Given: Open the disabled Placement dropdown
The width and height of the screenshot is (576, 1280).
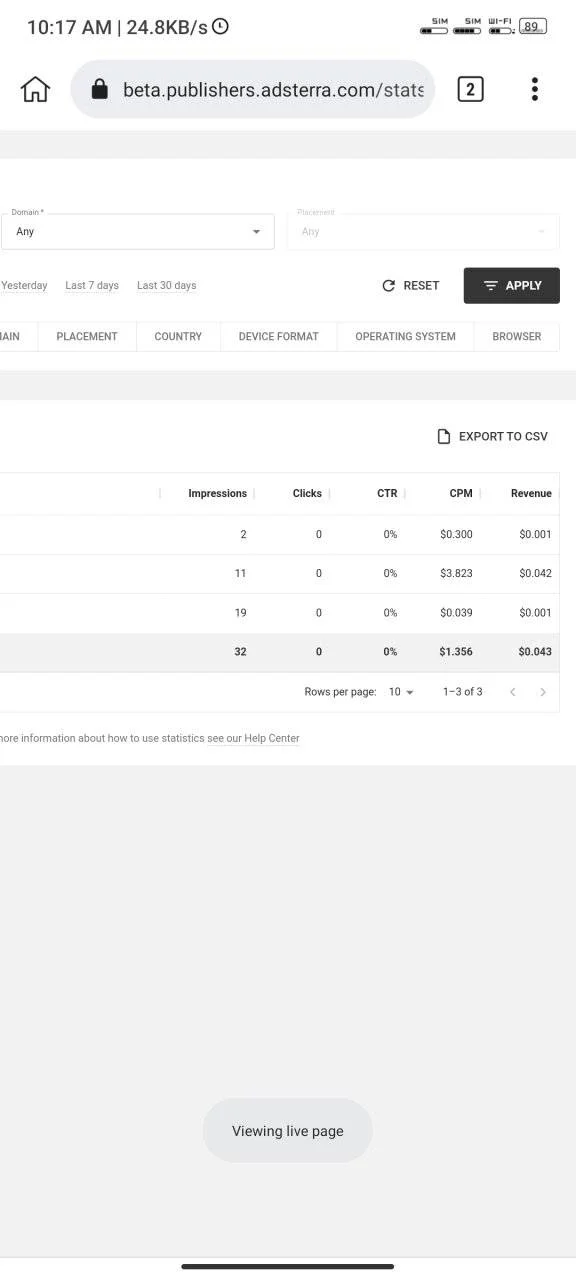Looking at the screenshot, I should point(423,231).
